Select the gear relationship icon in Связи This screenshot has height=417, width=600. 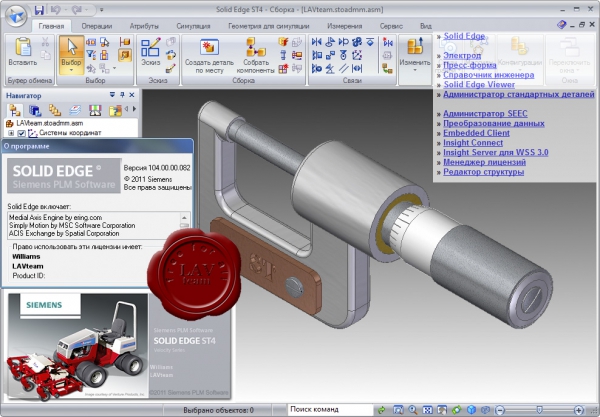pyautogui.click(x=357, y=42)
